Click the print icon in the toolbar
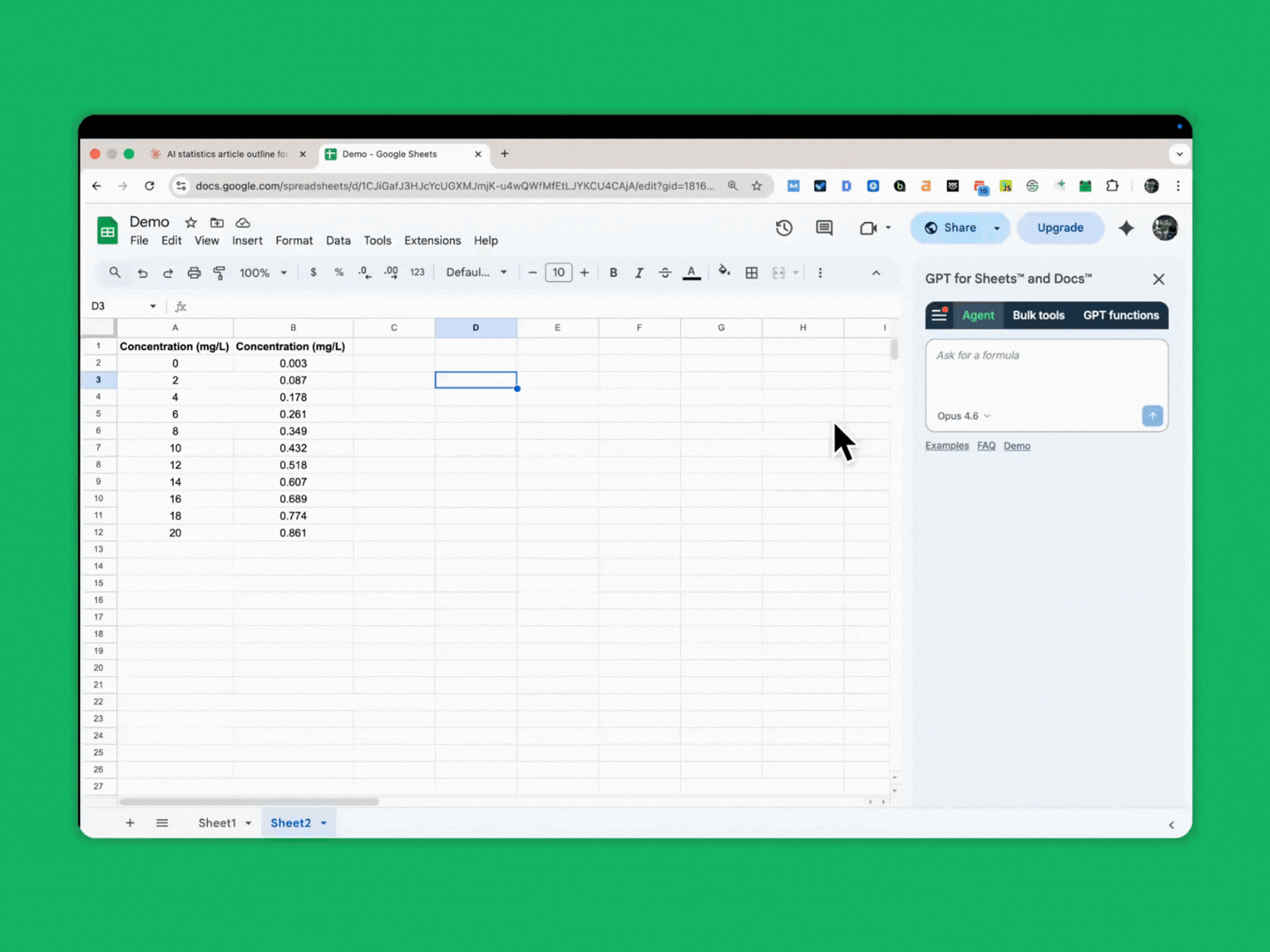The width and height of the screenshot is (1270, 952). pyautogui.click(x=193, y=272)
